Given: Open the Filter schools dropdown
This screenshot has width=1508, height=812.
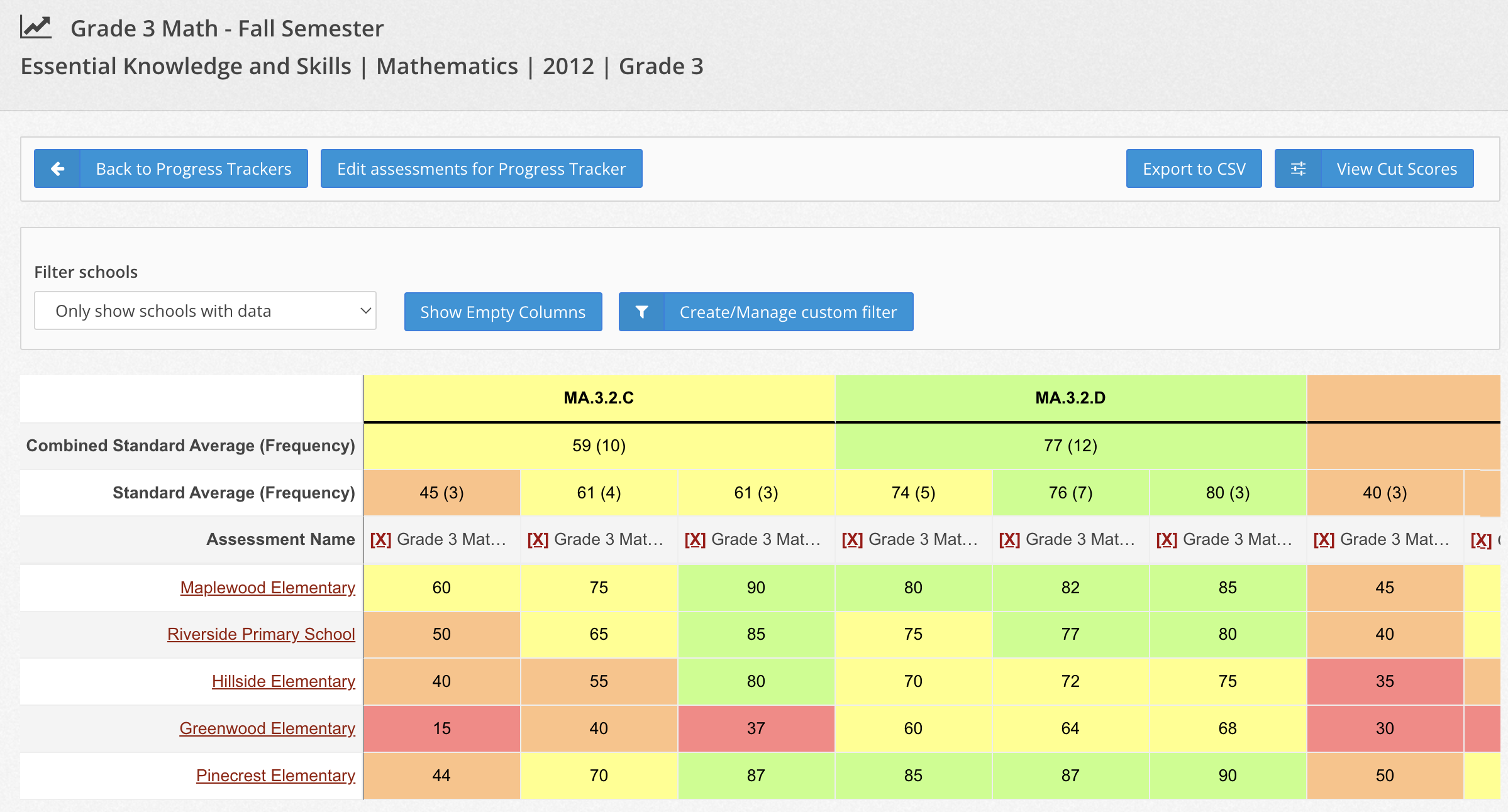Looking at the screenshot, I should (205, 310).
